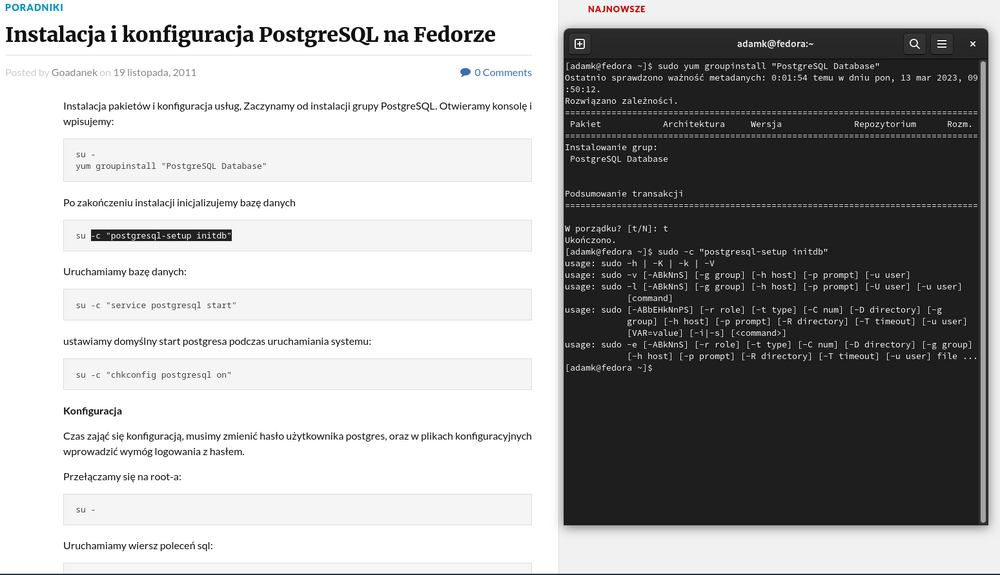The height and width of the screenshot is (575, 1000).
Task: Click the comments speech bubble icon
Action: [x=465, y=72]
